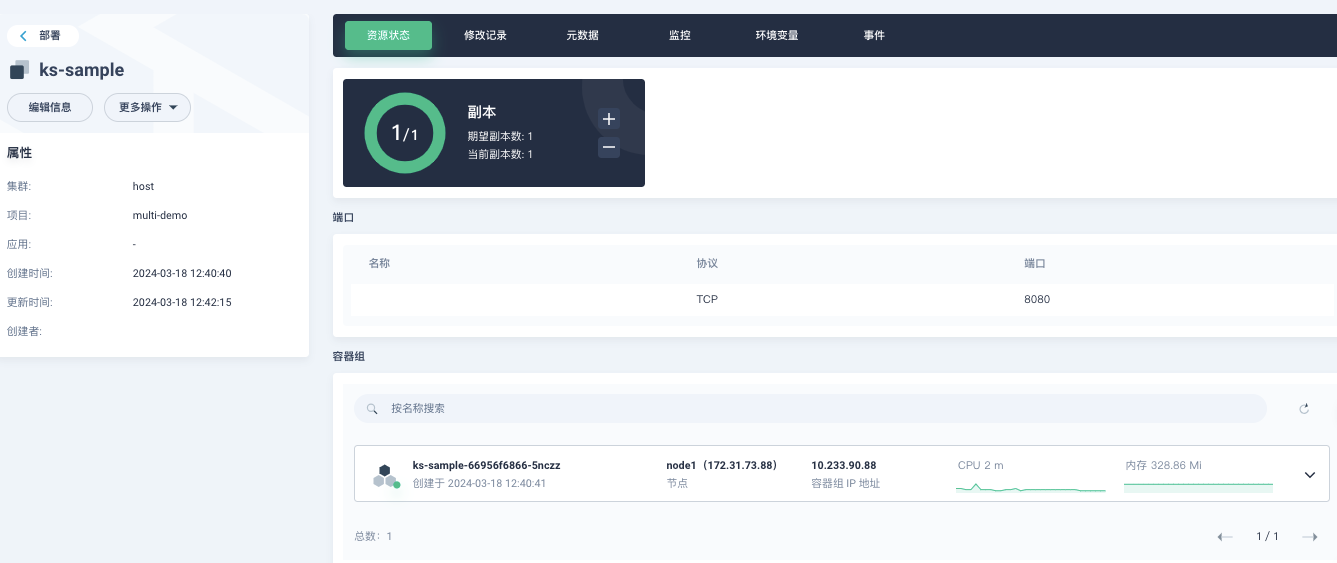This screenshot has width=1337, height=563.
Task: Click the ks-sample title text
Action: pos(82,70)
